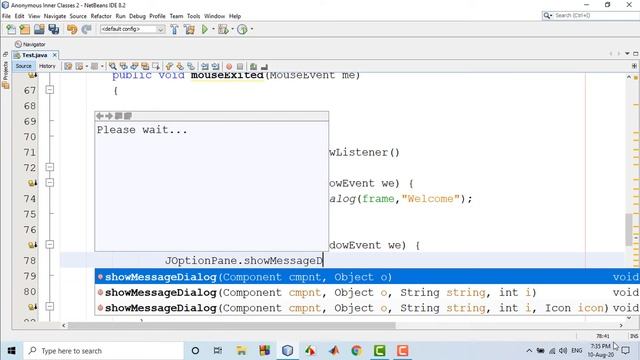Click the Build Project hammer icon
The height and width of the screenshot is (360, 640).
pos(174,29)
